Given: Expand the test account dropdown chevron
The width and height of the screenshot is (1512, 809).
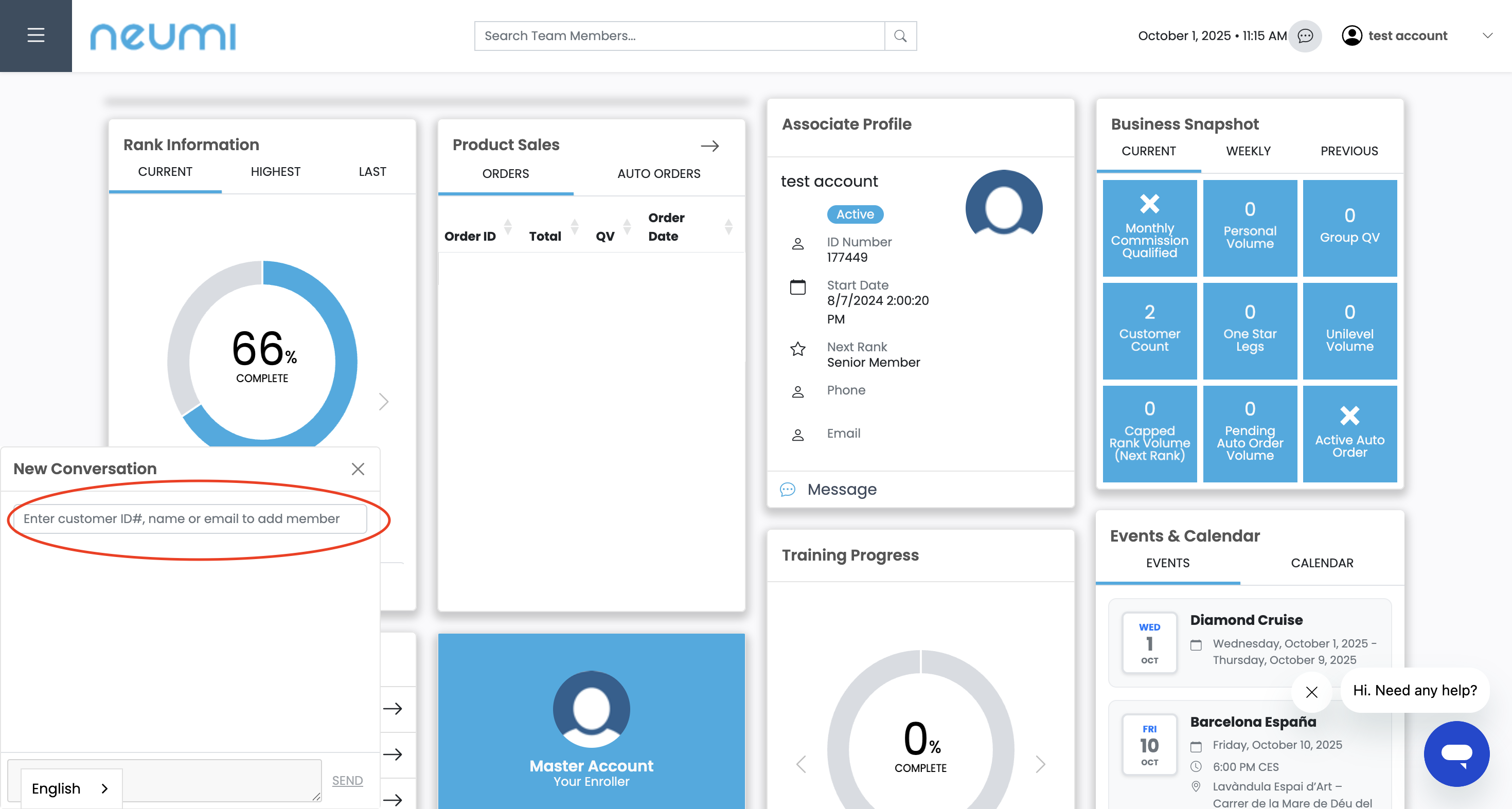Looking at the screenshot, I should (x=1487, y=36).
